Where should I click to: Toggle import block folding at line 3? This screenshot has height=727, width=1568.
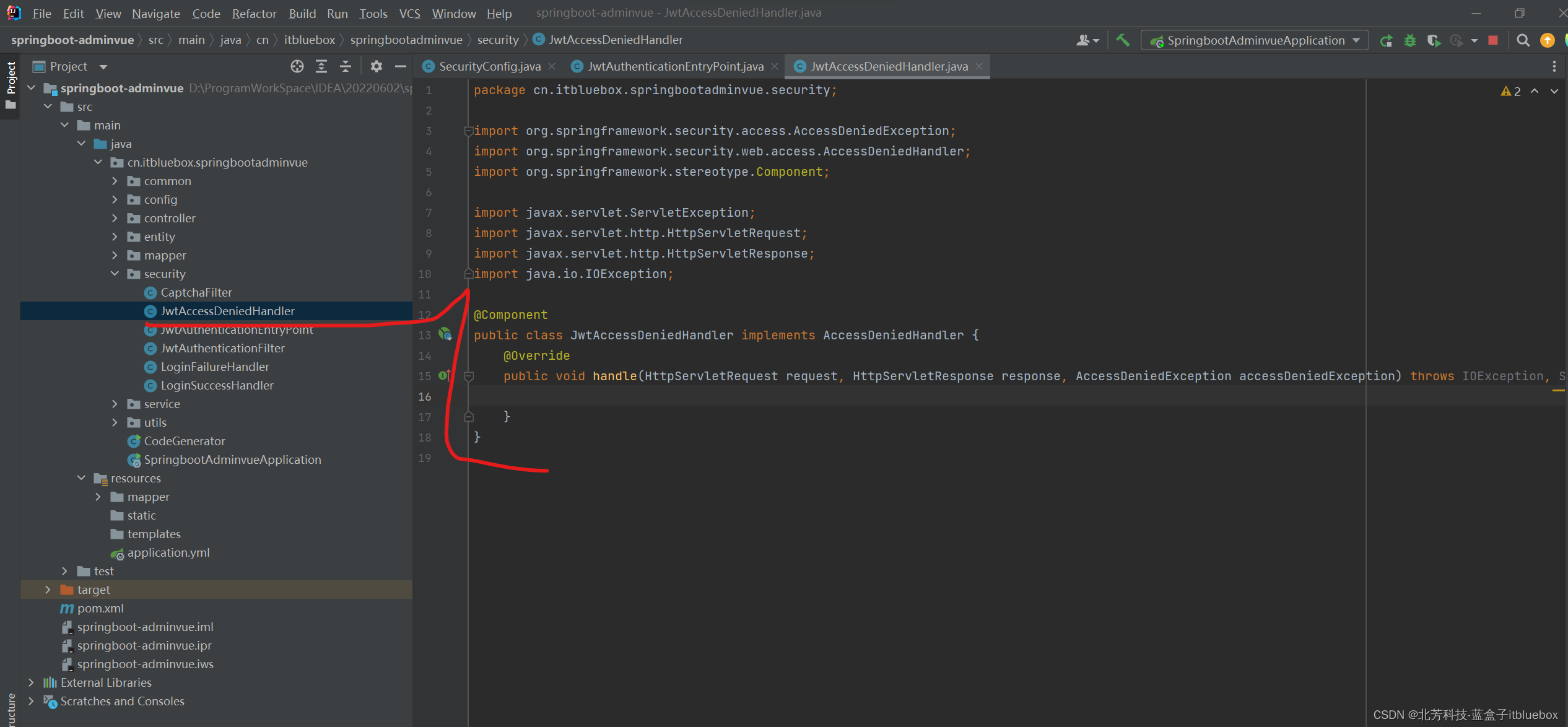[x=469, y=131]
